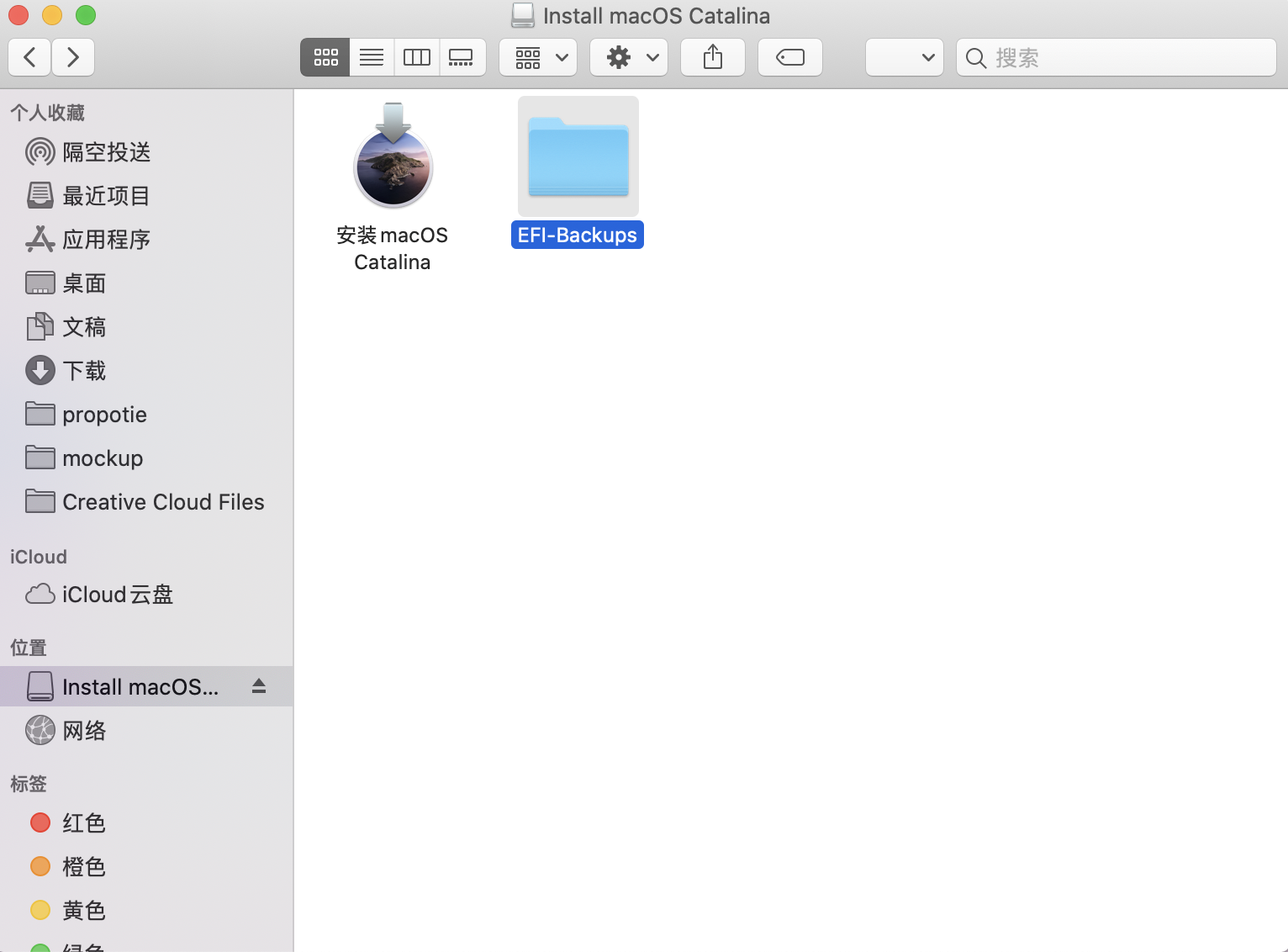The width and height of the screenshot is (1288, 952).
Task: Zoom the Finder window with the green button
Action: coord(86,15)
